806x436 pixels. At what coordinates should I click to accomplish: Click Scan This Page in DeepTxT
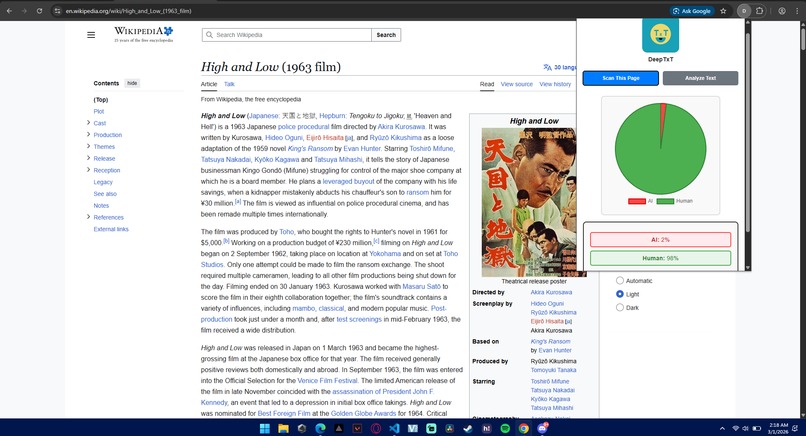pyautogui.click(x=620, y=78)
